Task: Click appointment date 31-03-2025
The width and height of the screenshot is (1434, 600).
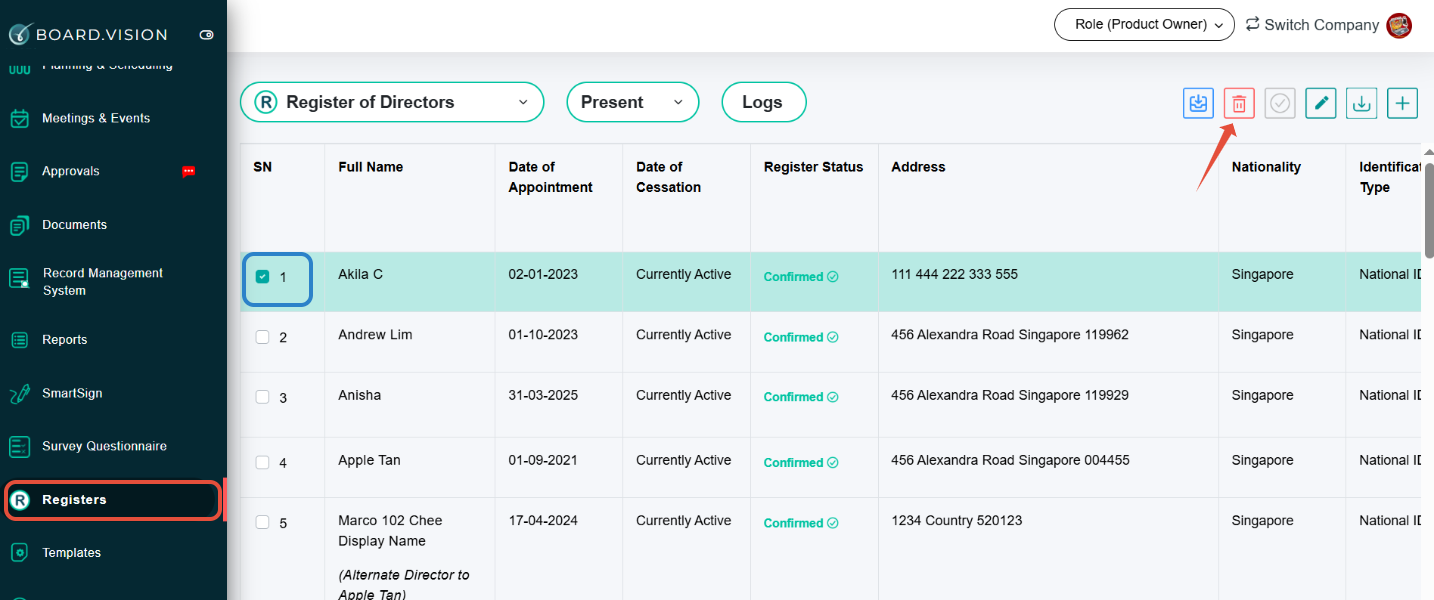Action: point(543,395)
